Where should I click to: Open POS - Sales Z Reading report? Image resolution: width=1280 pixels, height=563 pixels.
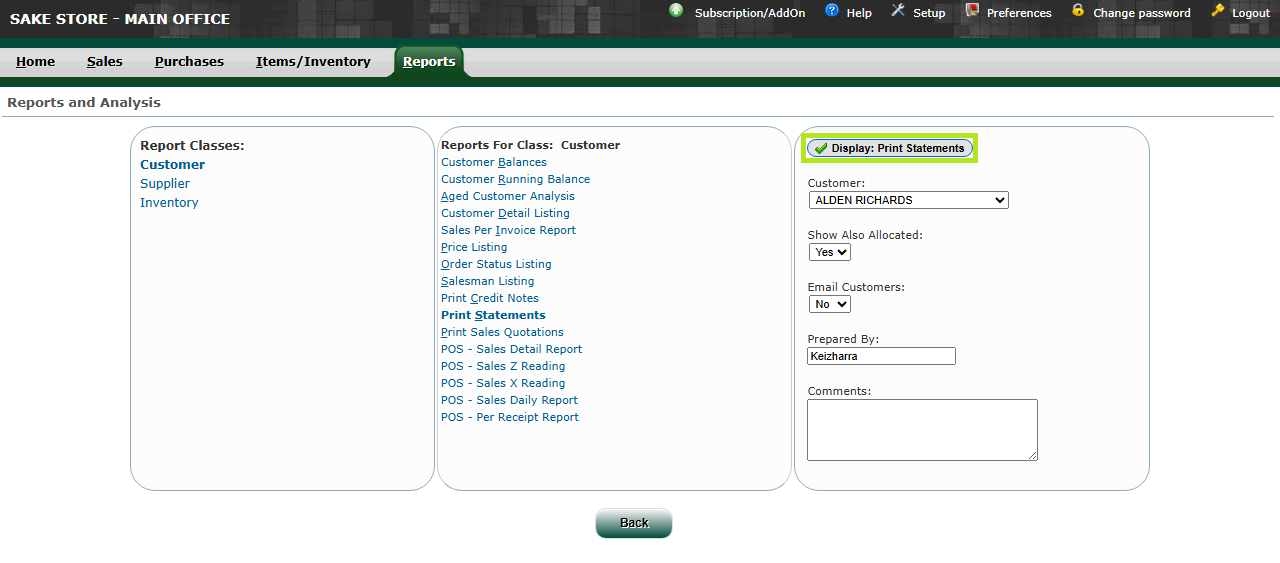click(502, 366)
